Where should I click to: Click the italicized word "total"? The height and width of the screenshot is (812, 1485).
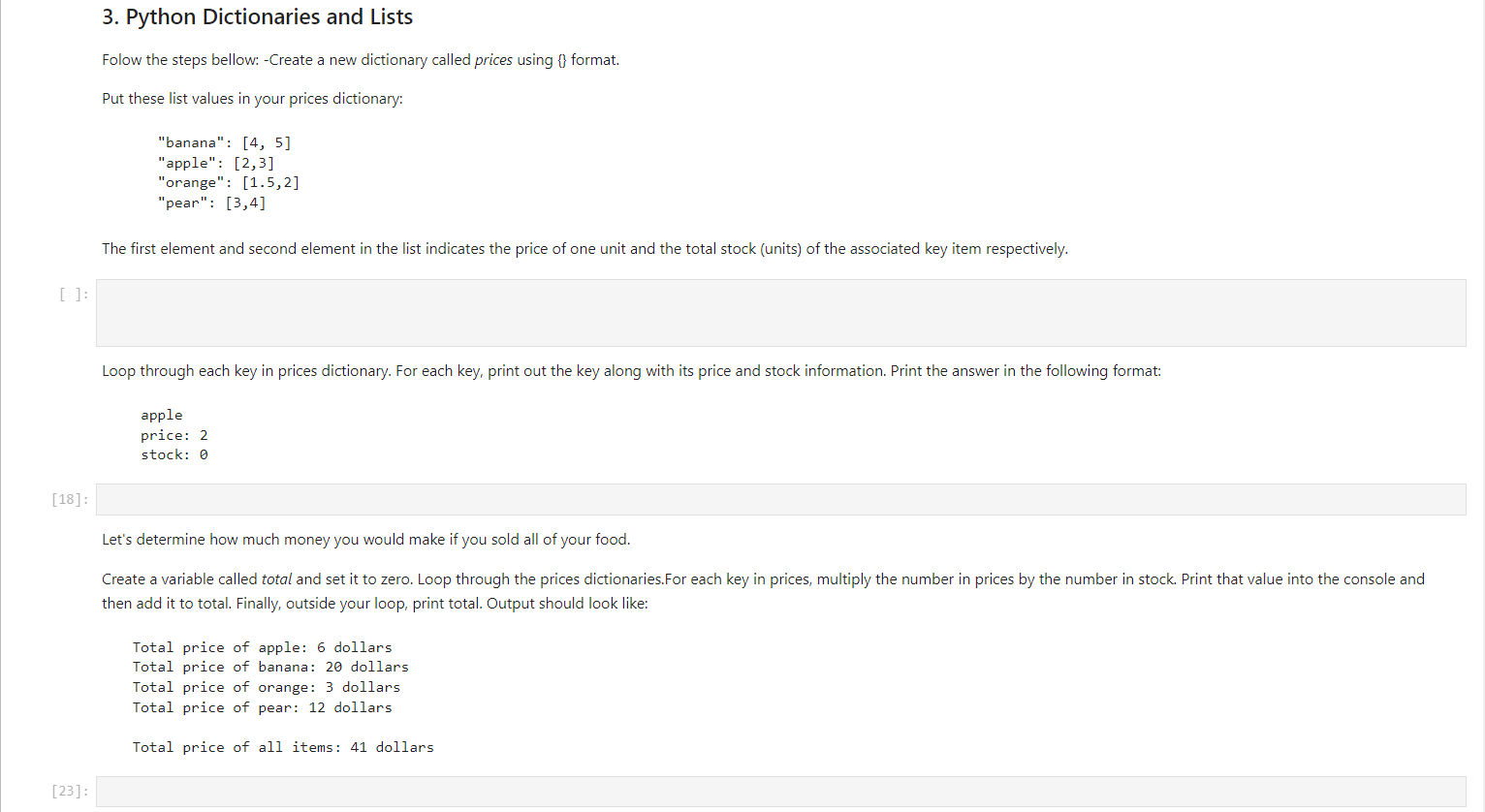click(x=276, y=578)
